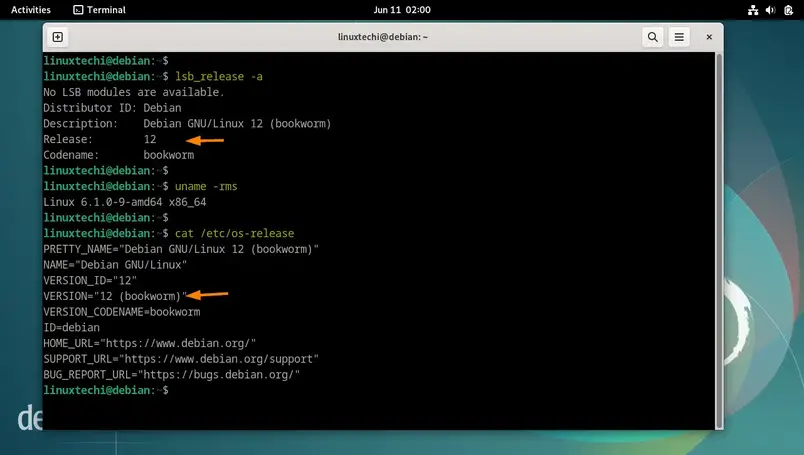Click the cat /etc/os-release command
Image resolution: width=804 pixels, height=455 pixels.
tap(234, 233)
